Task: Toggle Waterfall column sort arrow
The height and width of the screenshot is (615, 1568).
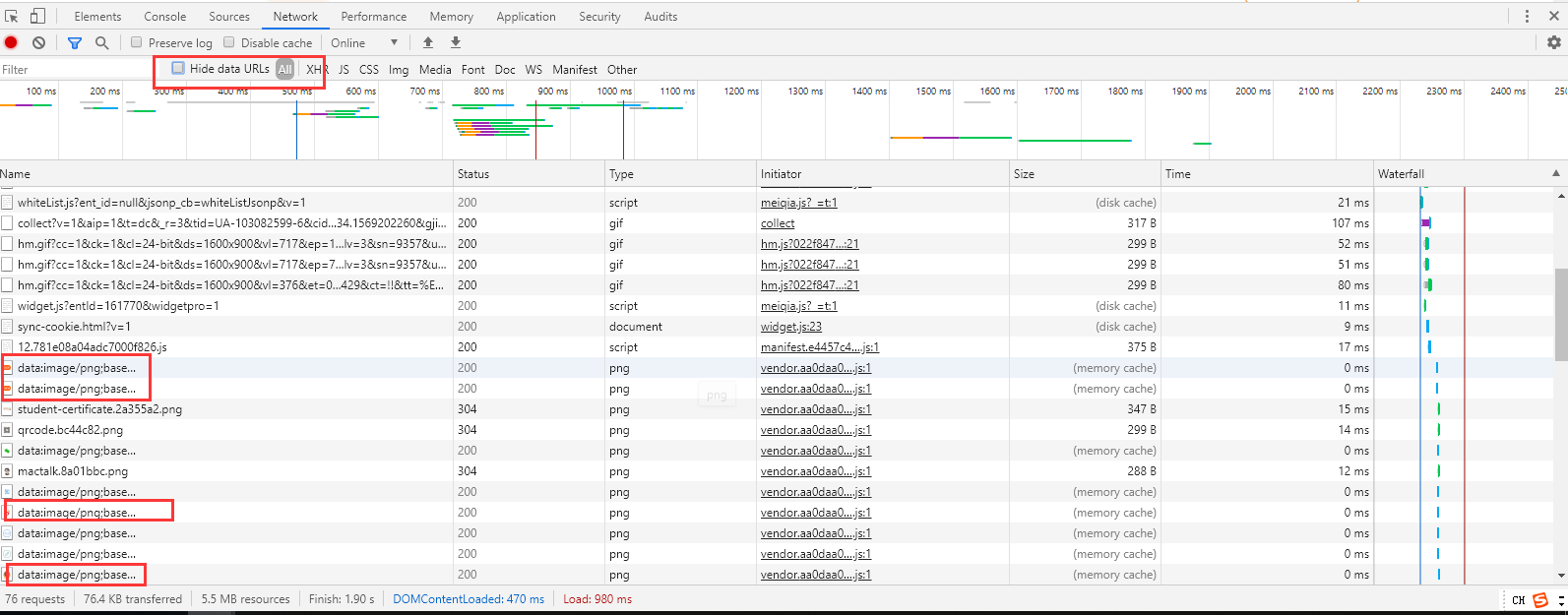Action: (1556, 173)
